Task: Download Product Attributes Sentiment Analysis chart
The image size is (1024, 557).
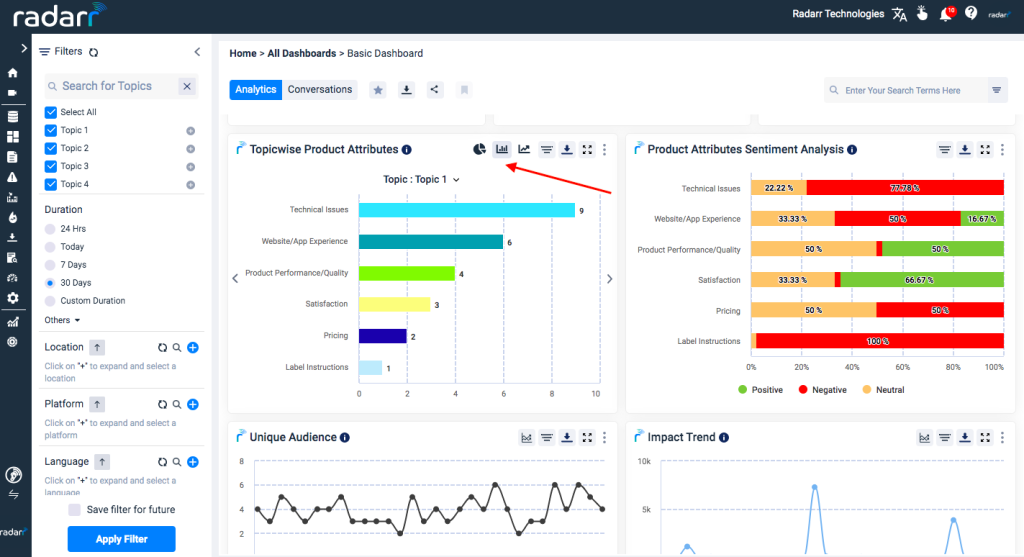Action: click(x=965, y=150)
